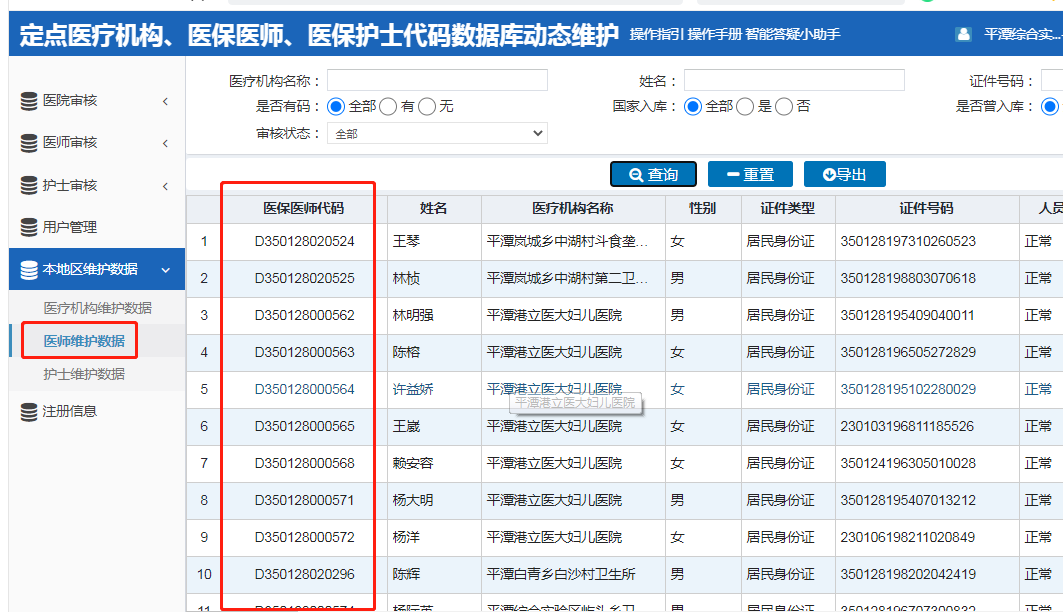Expand the 医院审核 menu chevron

(x=165, y=102)
